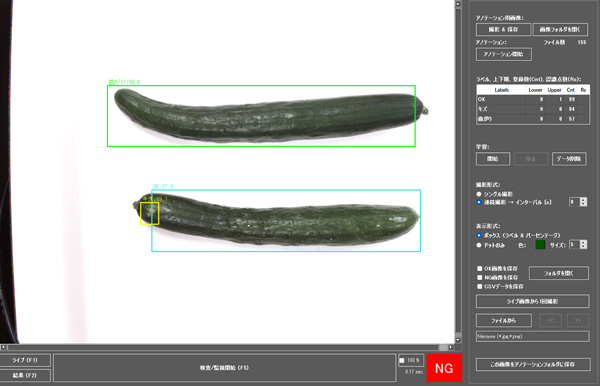Image resolution: width=600 pixels, height=386 pixels.
Task: Click the horizontal scrollbar left arrow
Action: [x=3, y=347]
